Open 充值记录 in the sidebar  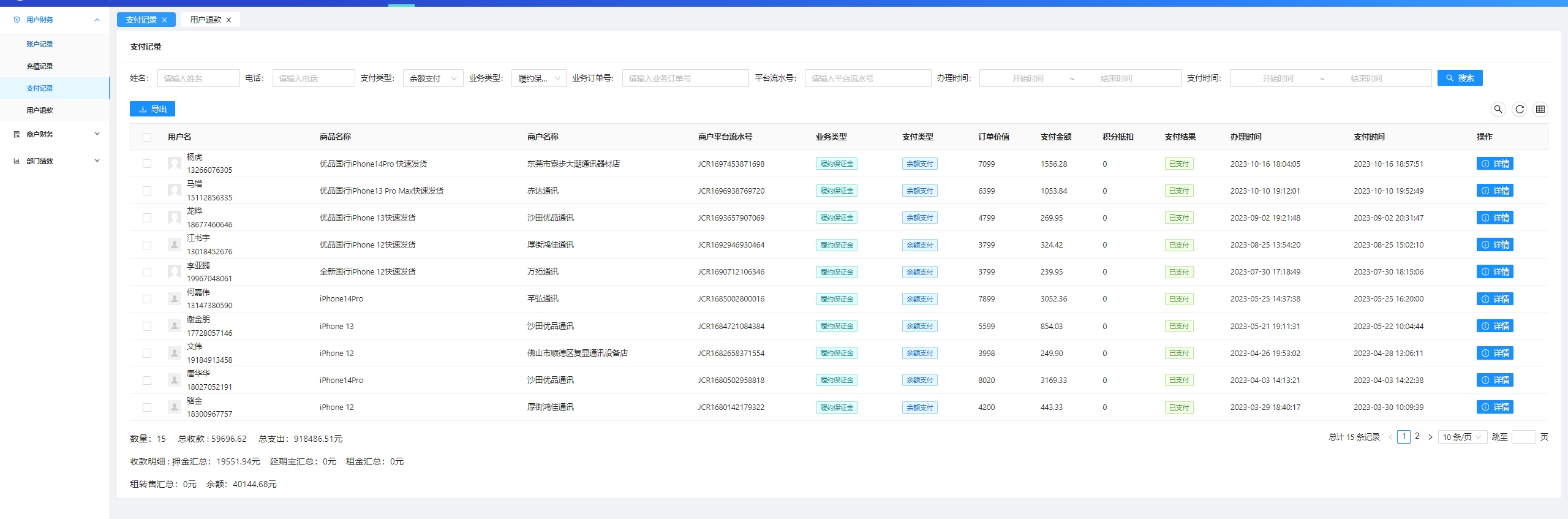point(40,66)
